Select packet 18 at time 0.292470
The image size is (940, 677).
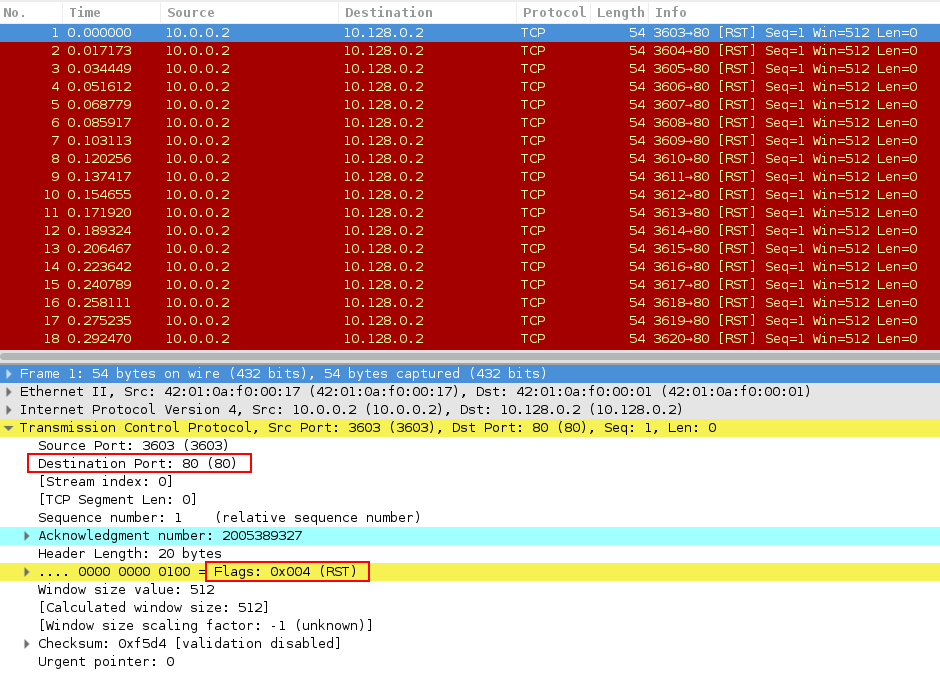coord(470,338)
